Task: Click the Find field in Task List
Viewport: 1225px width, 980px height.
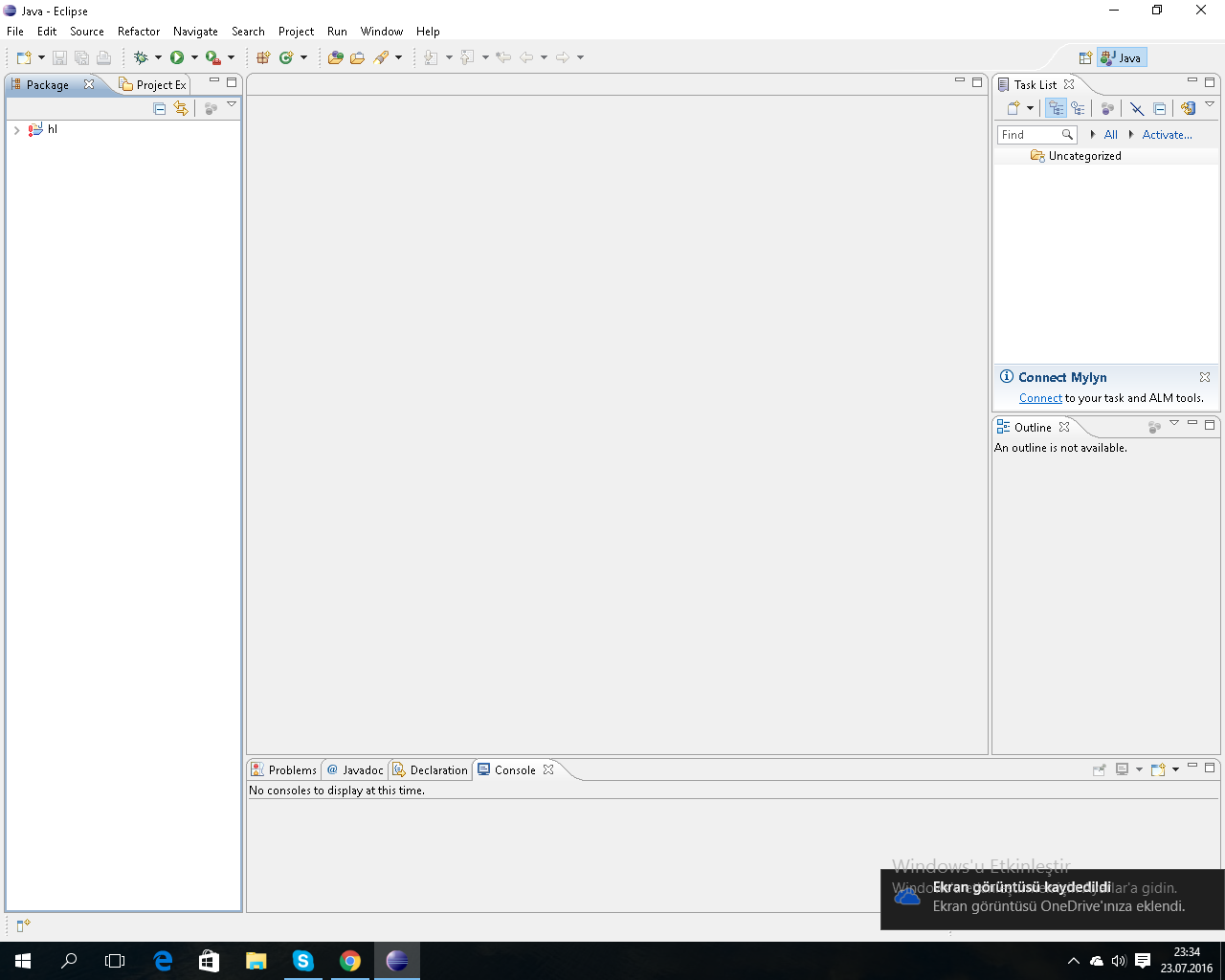Action: 1036,135
